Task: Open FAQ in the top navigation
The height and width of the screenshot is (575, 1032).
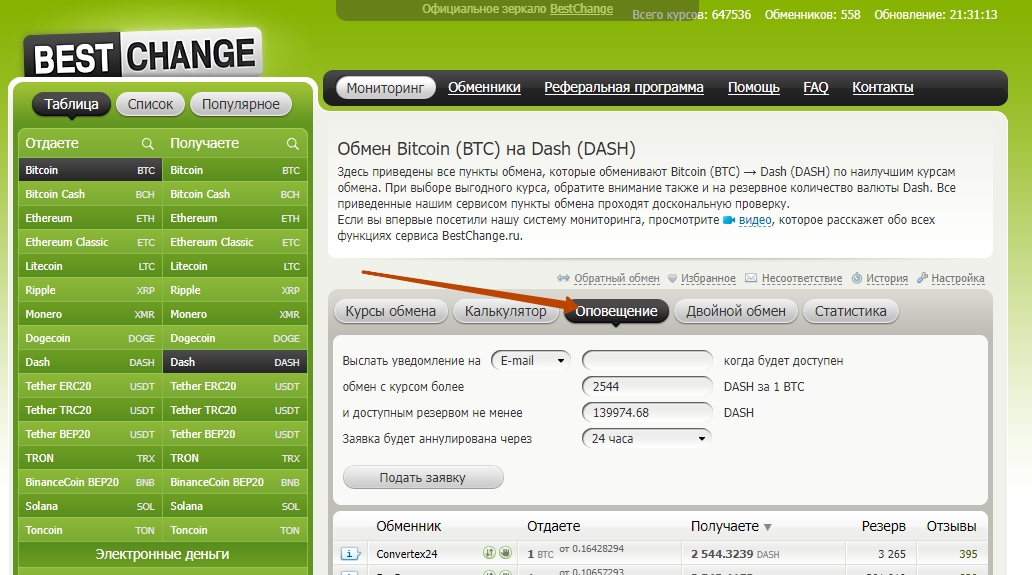Action: point(815,88)
